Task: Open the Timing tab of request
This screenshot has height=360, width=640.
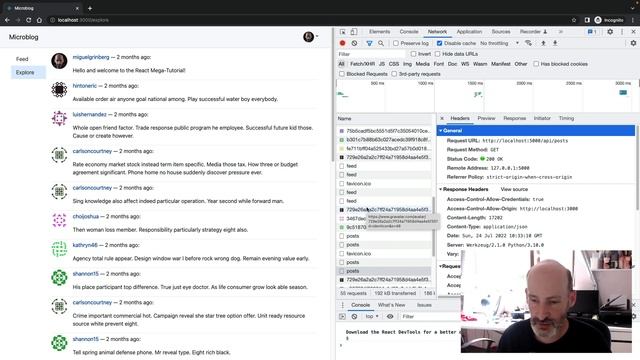Action: coord(566,118)
